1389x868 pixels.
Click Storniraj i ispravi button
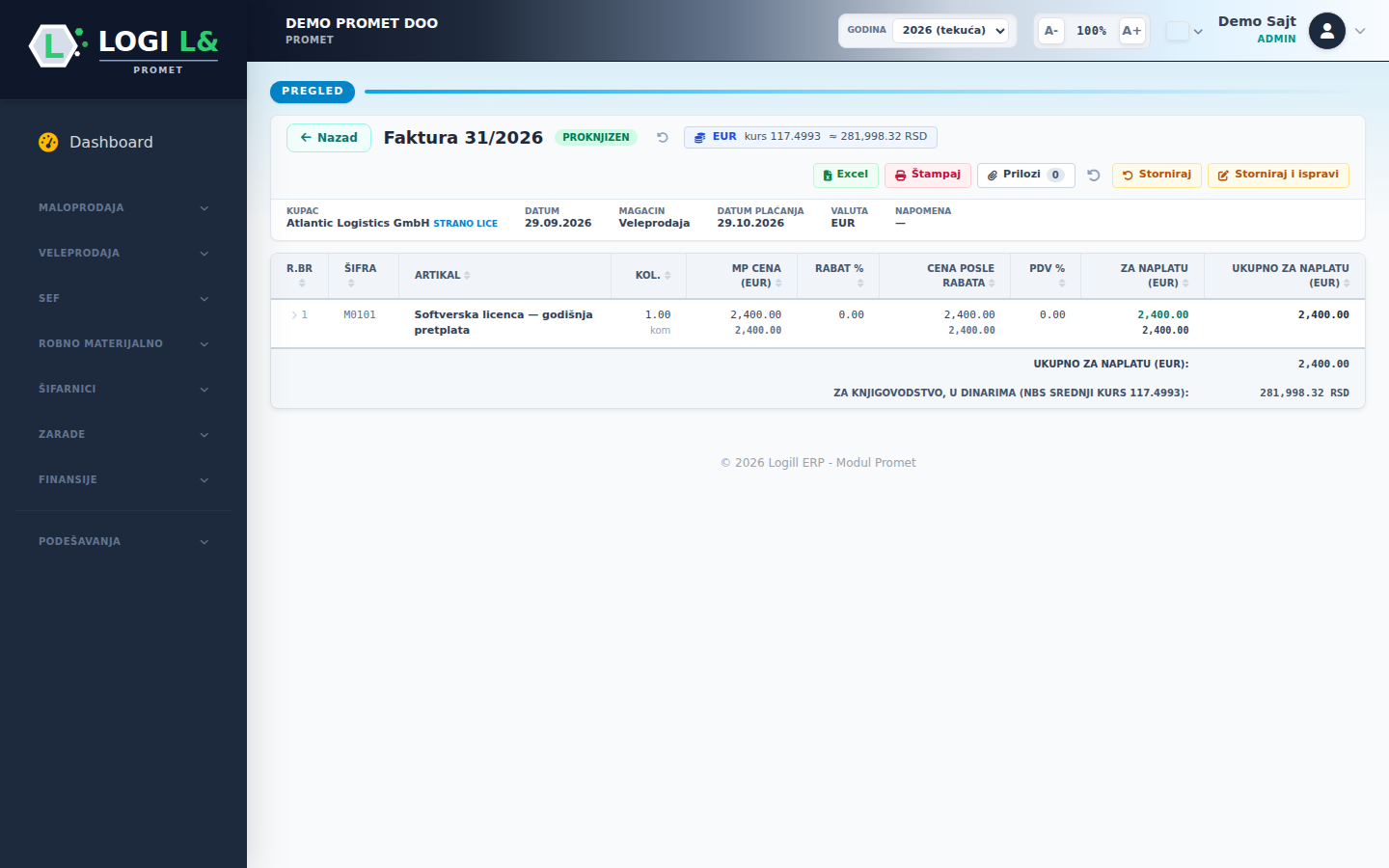pyautogui.click(x=1278, y=175)
